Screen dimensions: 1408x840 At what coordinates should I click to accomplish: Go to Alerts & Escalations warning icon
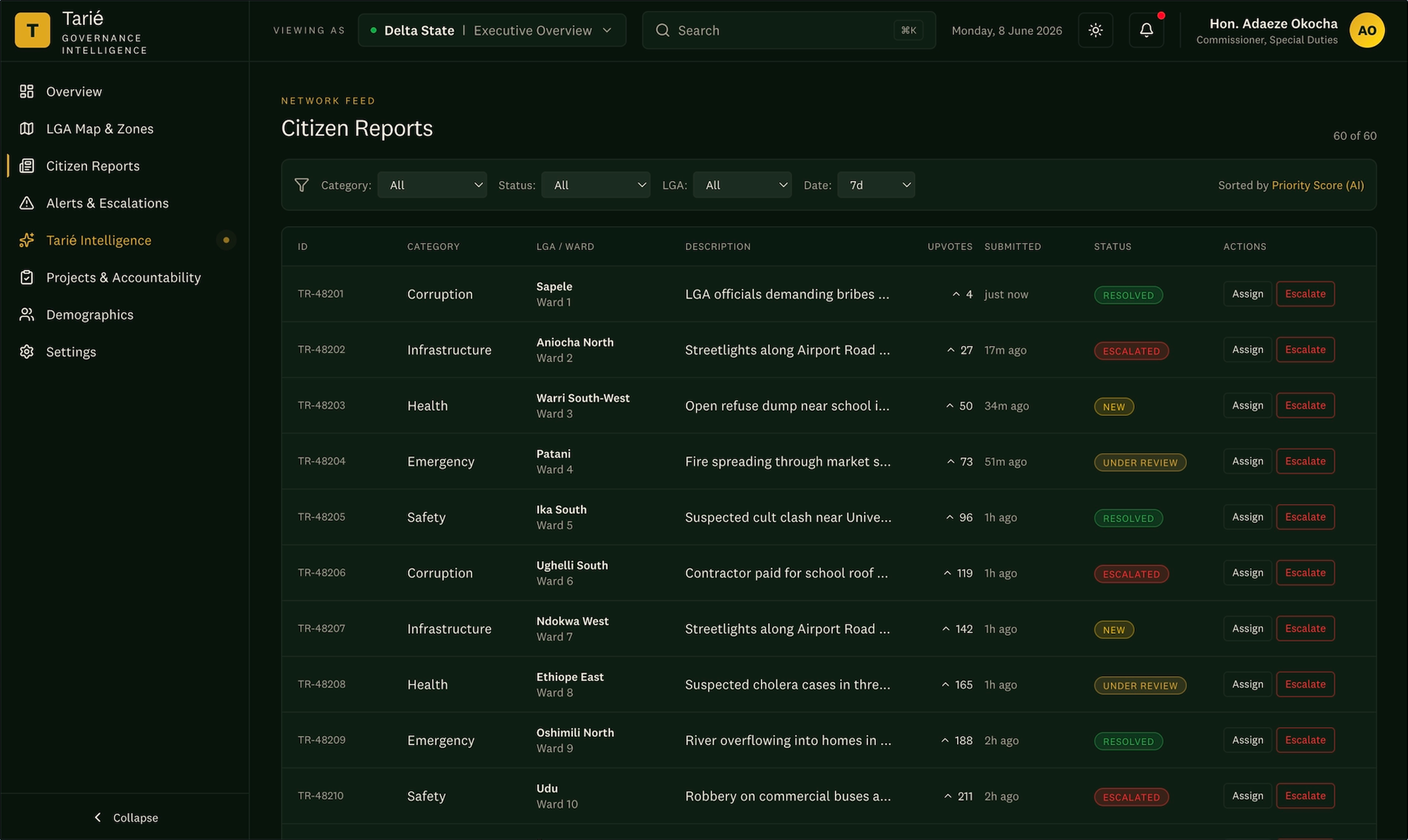[x=27, y=203]
